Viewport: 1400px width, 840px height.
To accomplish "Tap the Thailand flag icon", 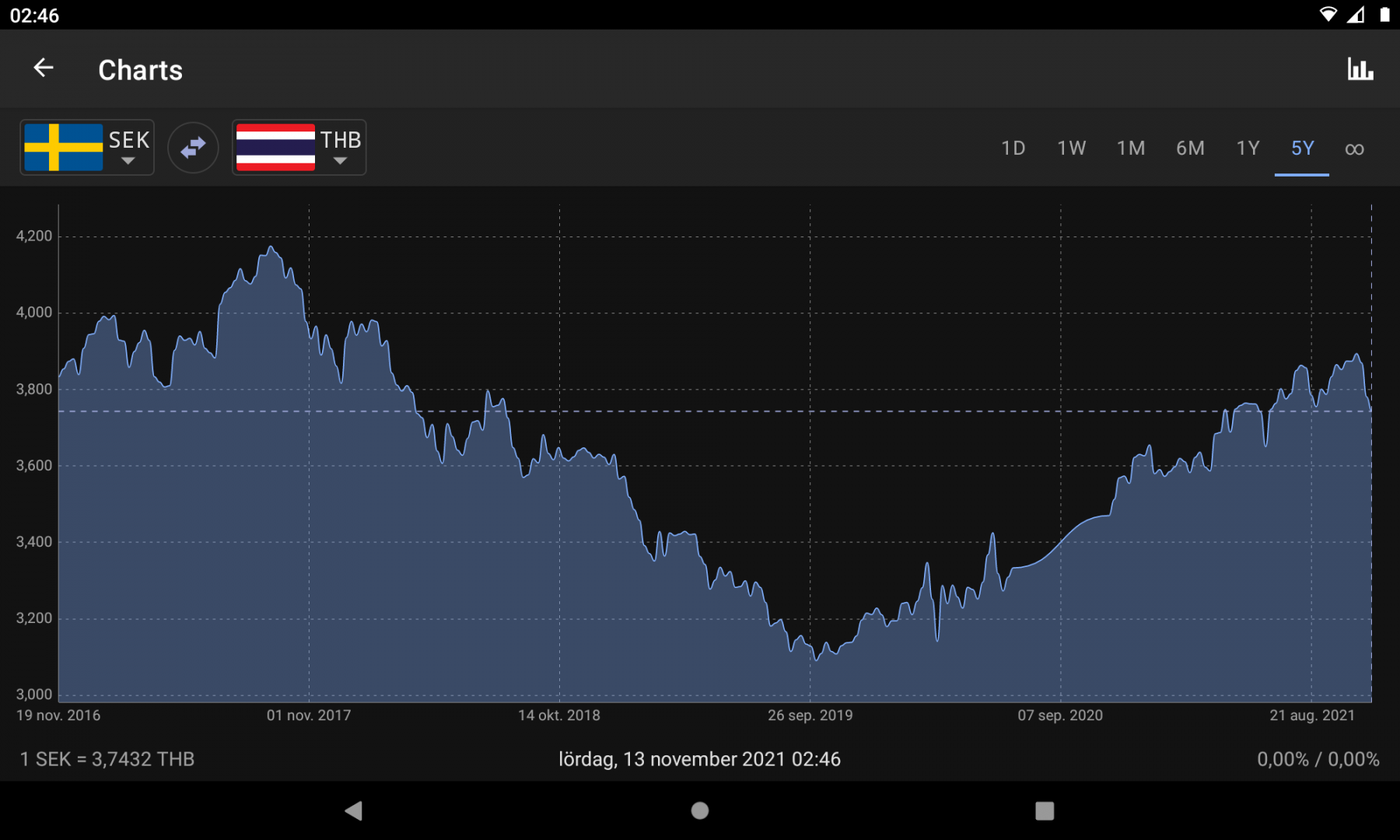I will pos(275,147).
